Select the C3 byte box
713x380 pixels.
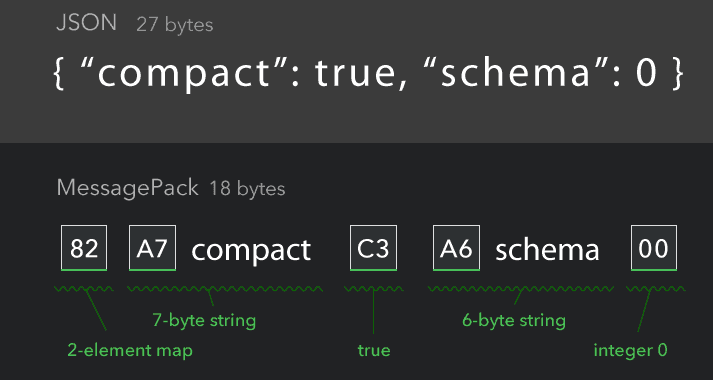373,248
